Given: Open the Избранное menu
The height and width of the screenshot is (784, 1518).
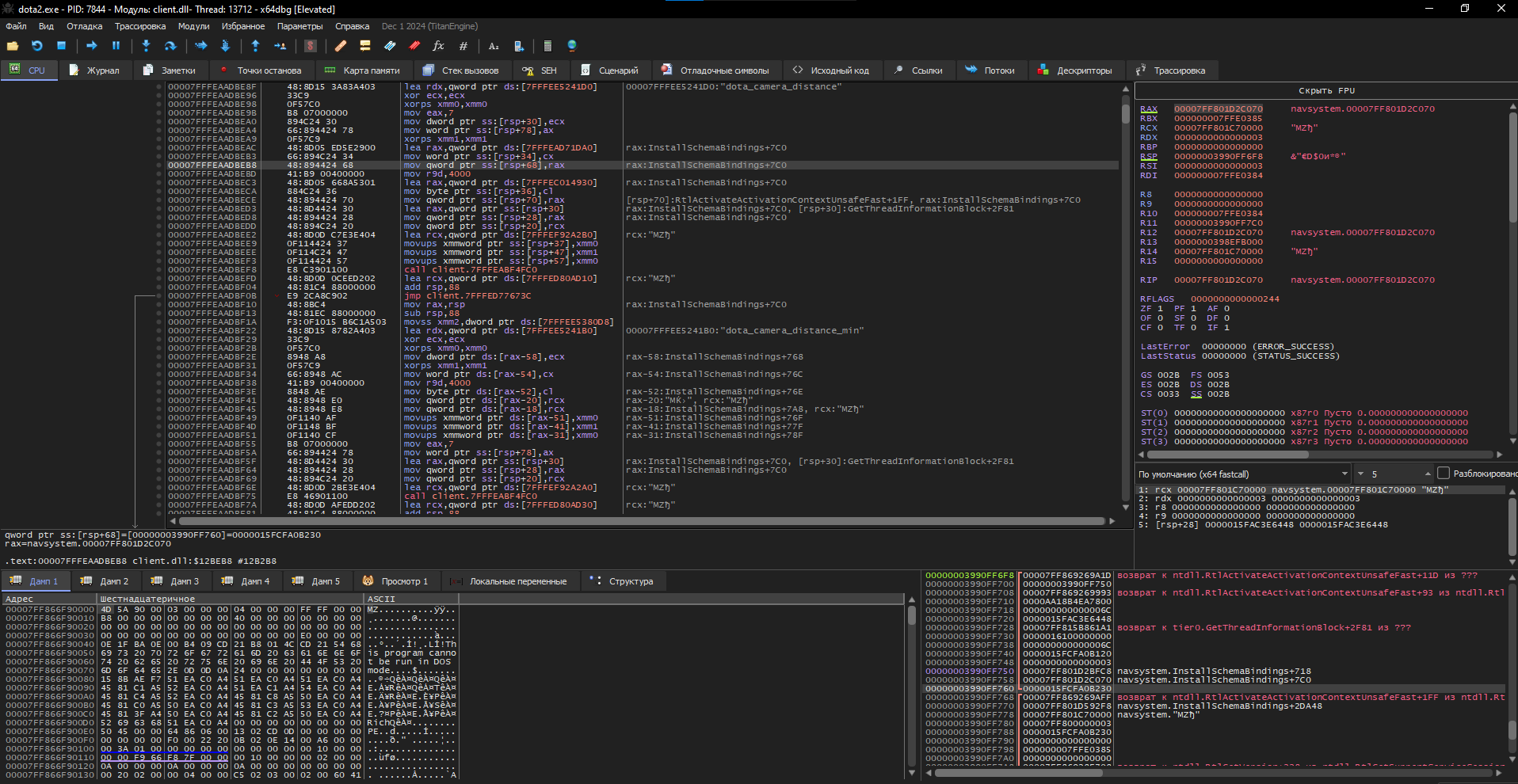Looking at the screenshot, I should point(243,26).
